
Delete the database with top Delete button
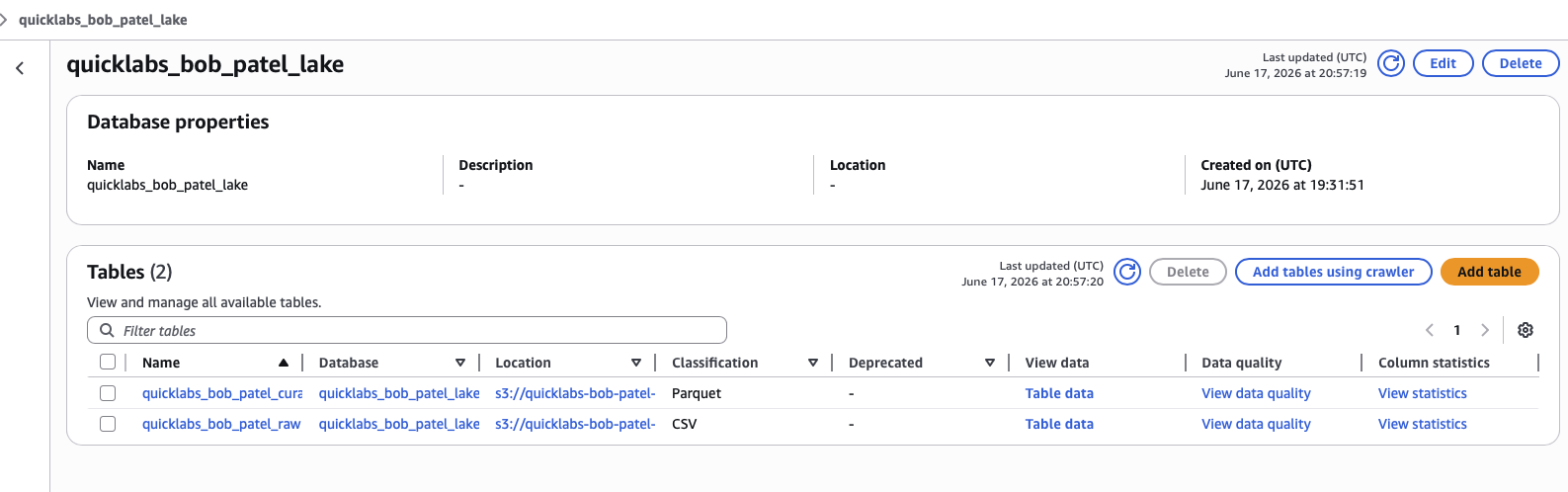point(1521,63)
